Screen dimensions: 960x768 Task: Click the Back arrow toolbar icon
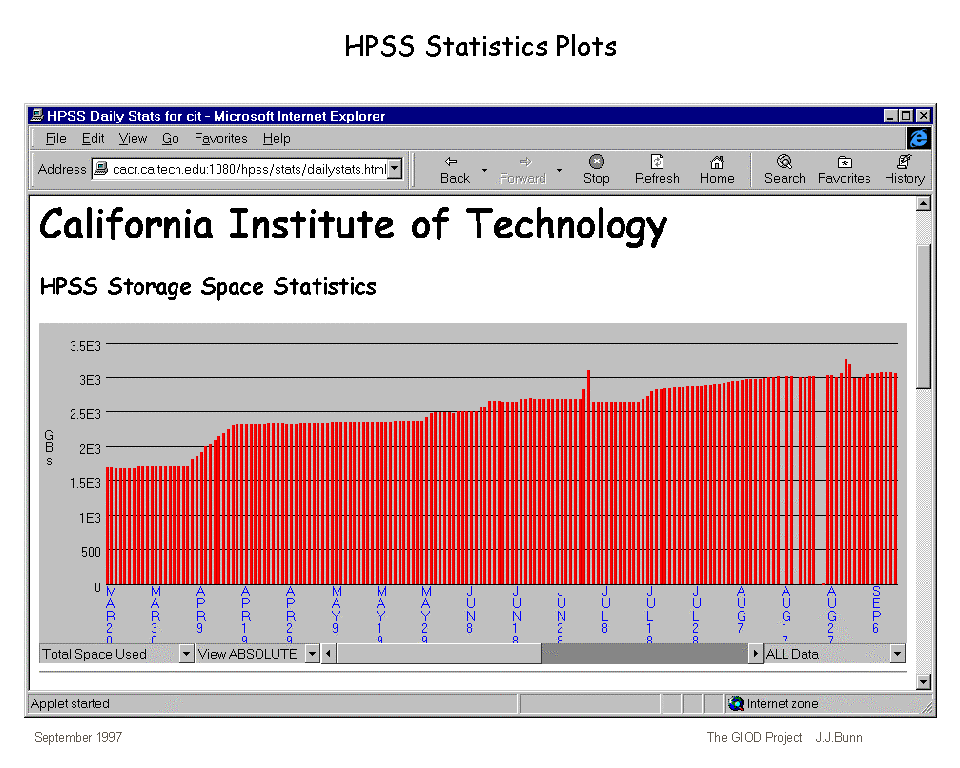[x=452, y=161]
